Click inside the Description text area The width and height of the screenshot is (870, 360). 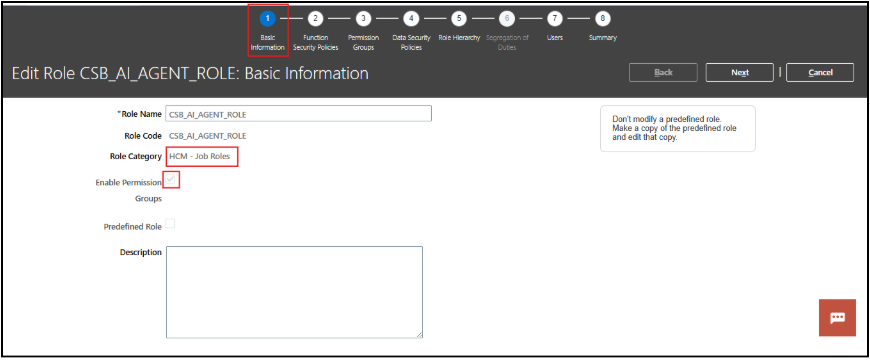[294, 292]
